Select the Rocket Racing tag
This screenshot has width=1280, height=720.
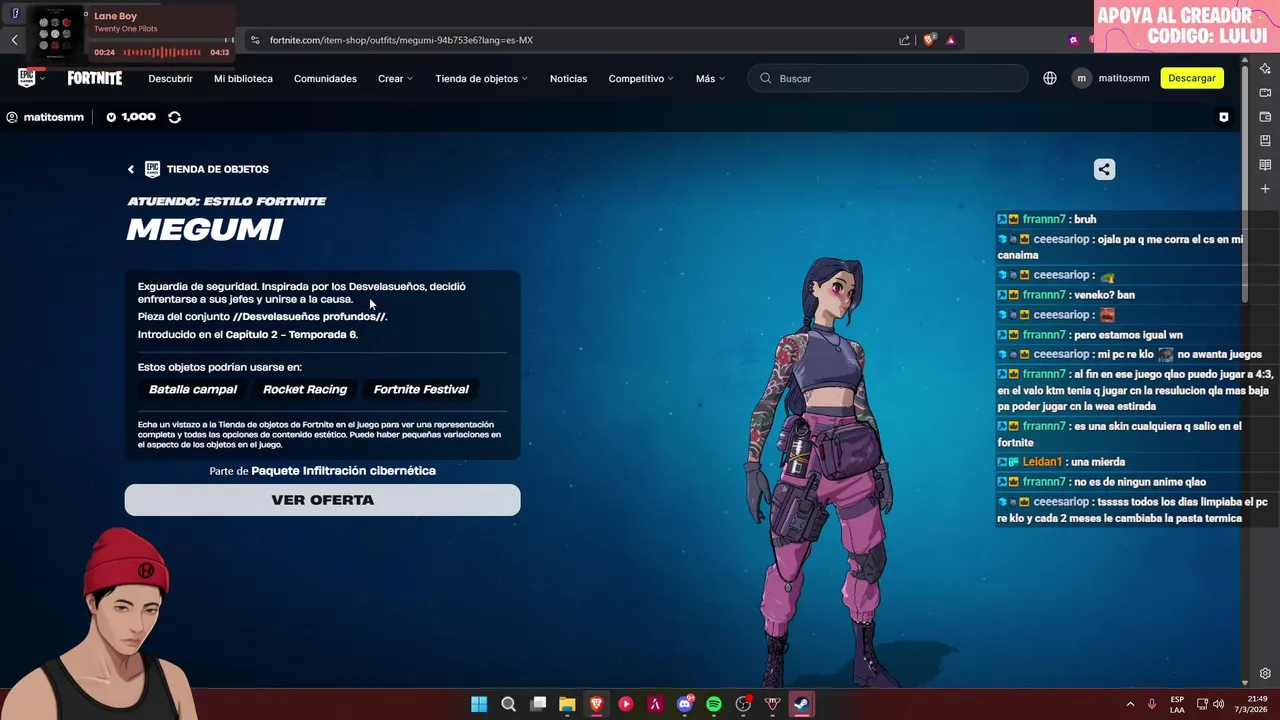(x=305, y=389)
